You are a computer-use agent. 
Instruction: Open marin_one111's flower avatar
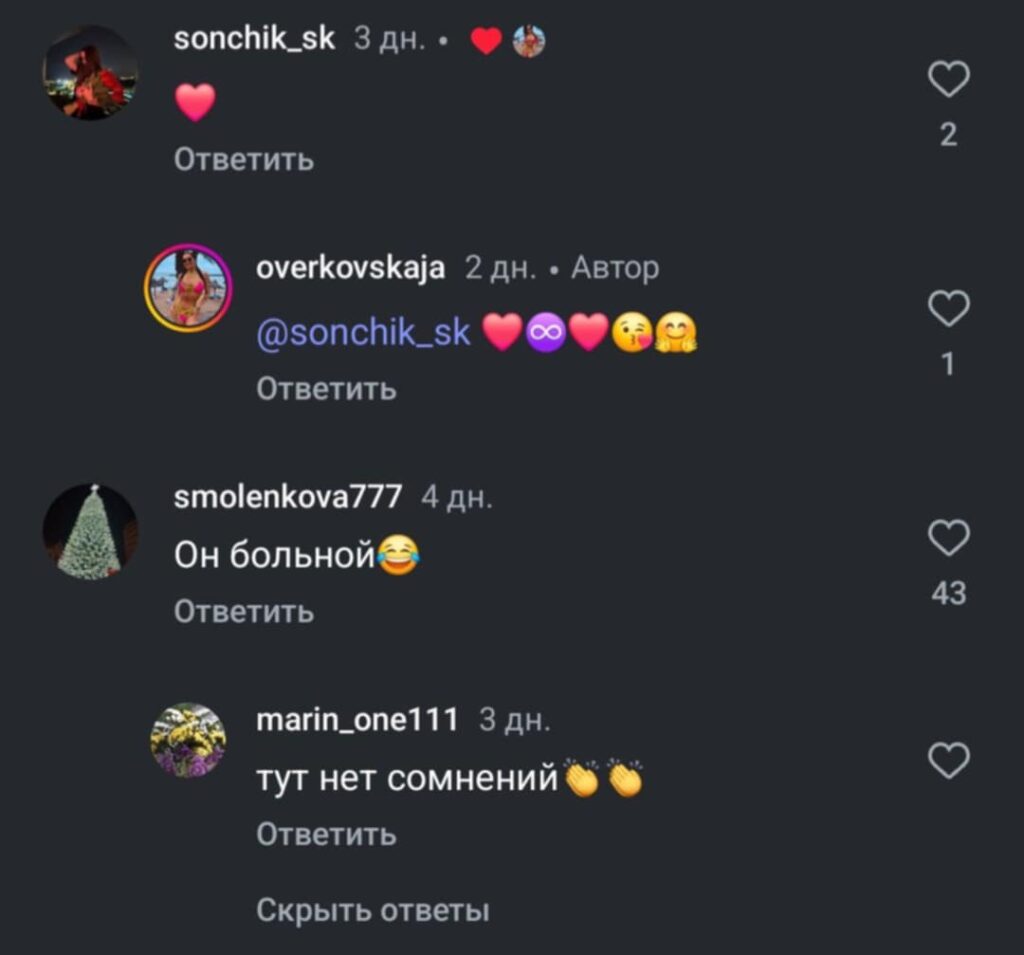(189, 740)
